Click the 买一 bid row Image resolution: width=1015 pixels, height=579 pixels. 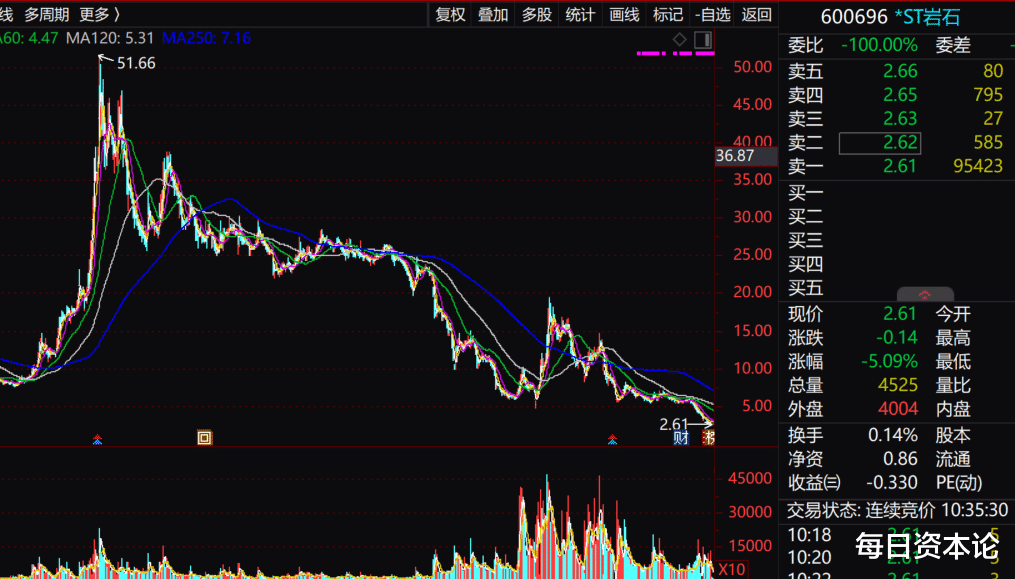click(x=897, y=193)
